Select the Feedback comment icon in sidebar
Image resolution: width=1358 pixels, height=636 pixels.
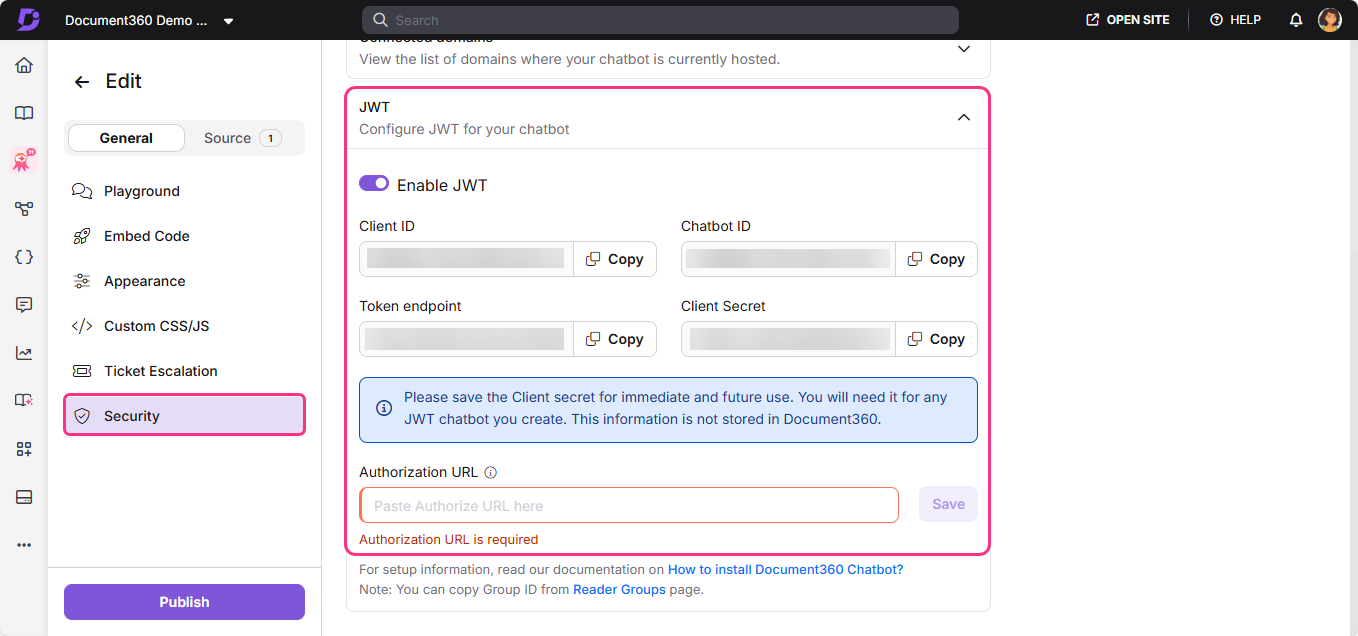[24, 304]
